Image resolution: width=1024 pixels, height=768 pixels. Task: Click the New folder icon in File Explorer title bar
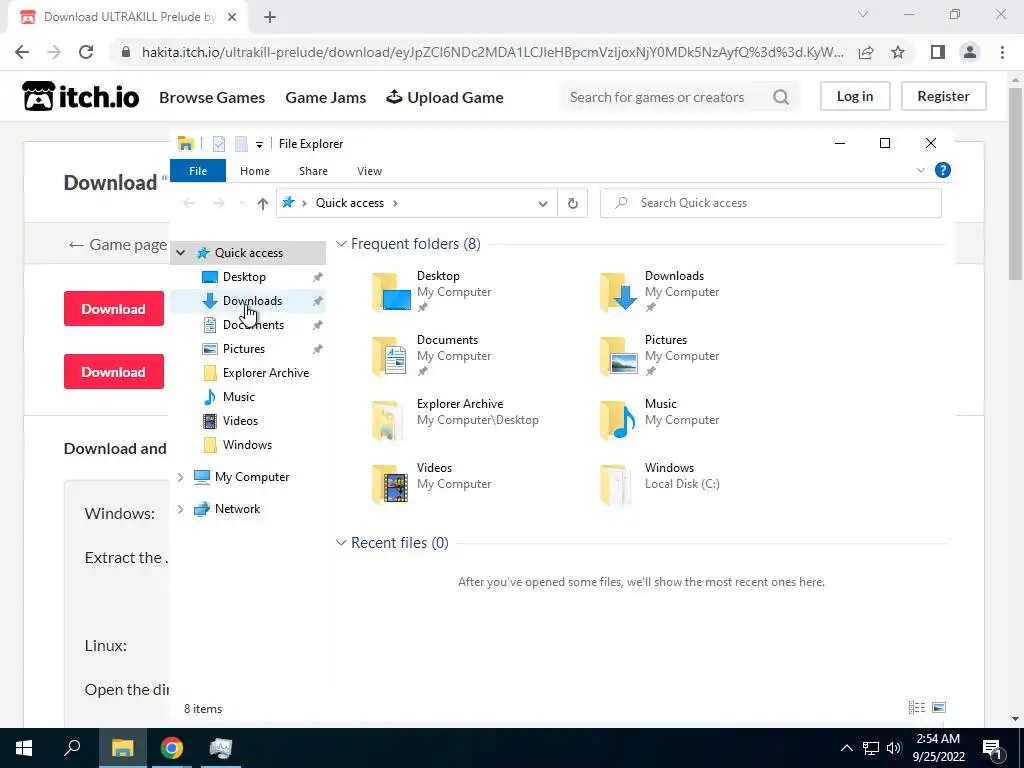pos(241,144)
